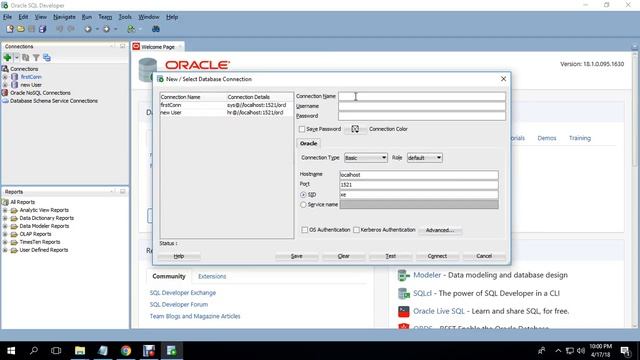The image size is (640, 360).
Task: Open the notification center icon
Action: click(625, 351)
